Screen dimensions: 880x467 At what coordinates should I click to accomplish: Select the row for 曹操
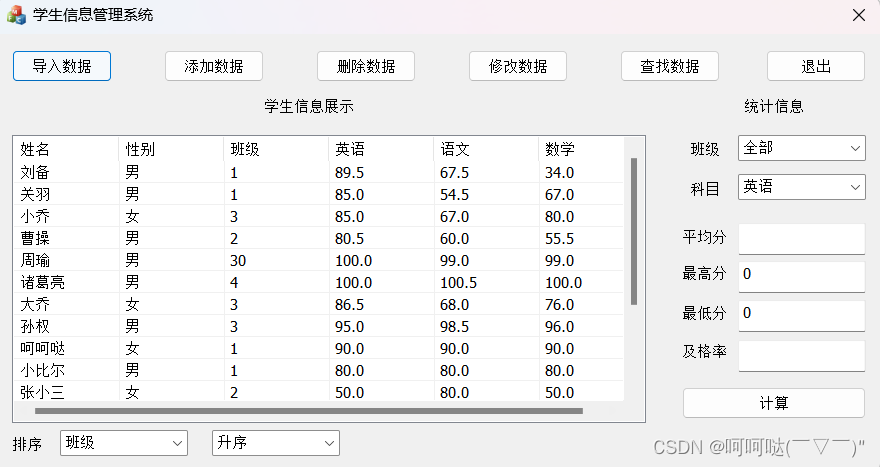(x=318, y=238)
